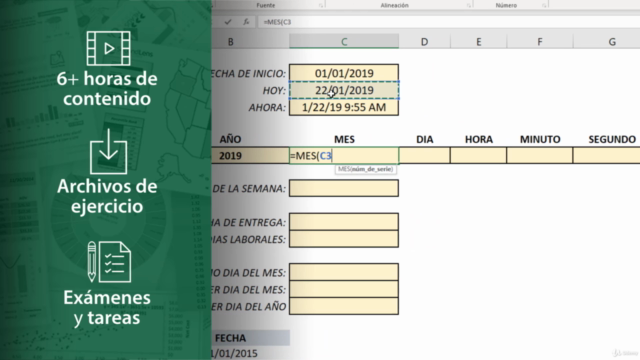Click empty MINUTO result cell
640x360 pixels.
pyautogui.click(x=540, y=156)
